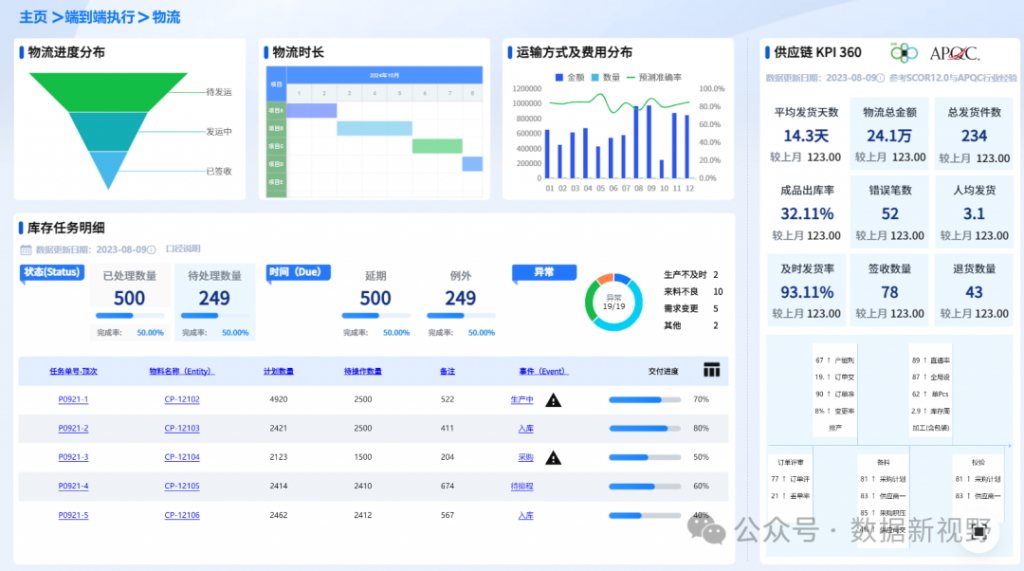Click the QR scan icon at bottom right
Image resolution: width=1024 pixels, height=571 pixels.
[978, 534]
